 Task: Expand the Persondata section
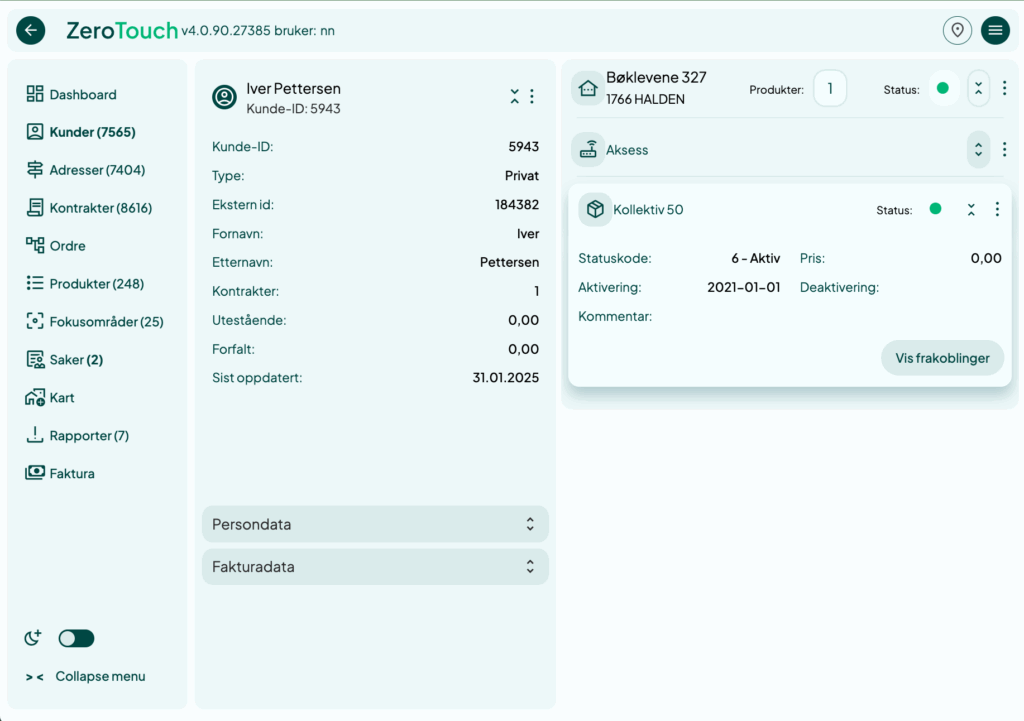(x=375, y=524)
